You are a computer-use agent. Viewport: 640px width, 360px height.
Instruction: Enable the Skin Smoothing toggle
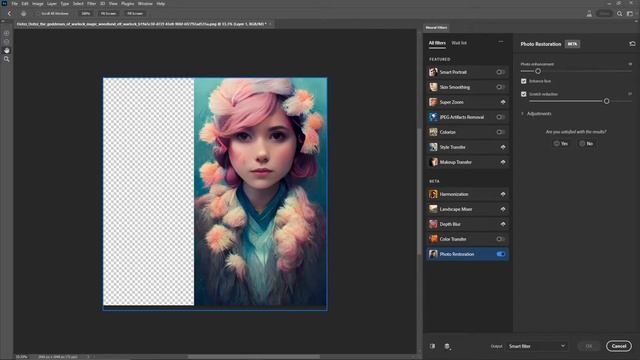(x=500, y=87)
